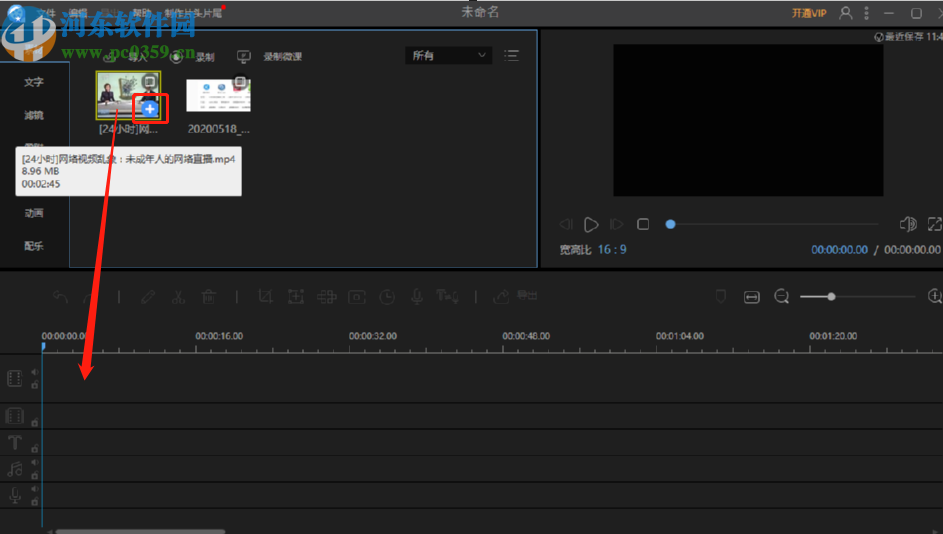The height and width of the screenshot is (534, 943).
Task: Open the 文字 tab in the left sidebar
Action: point(34,82)
